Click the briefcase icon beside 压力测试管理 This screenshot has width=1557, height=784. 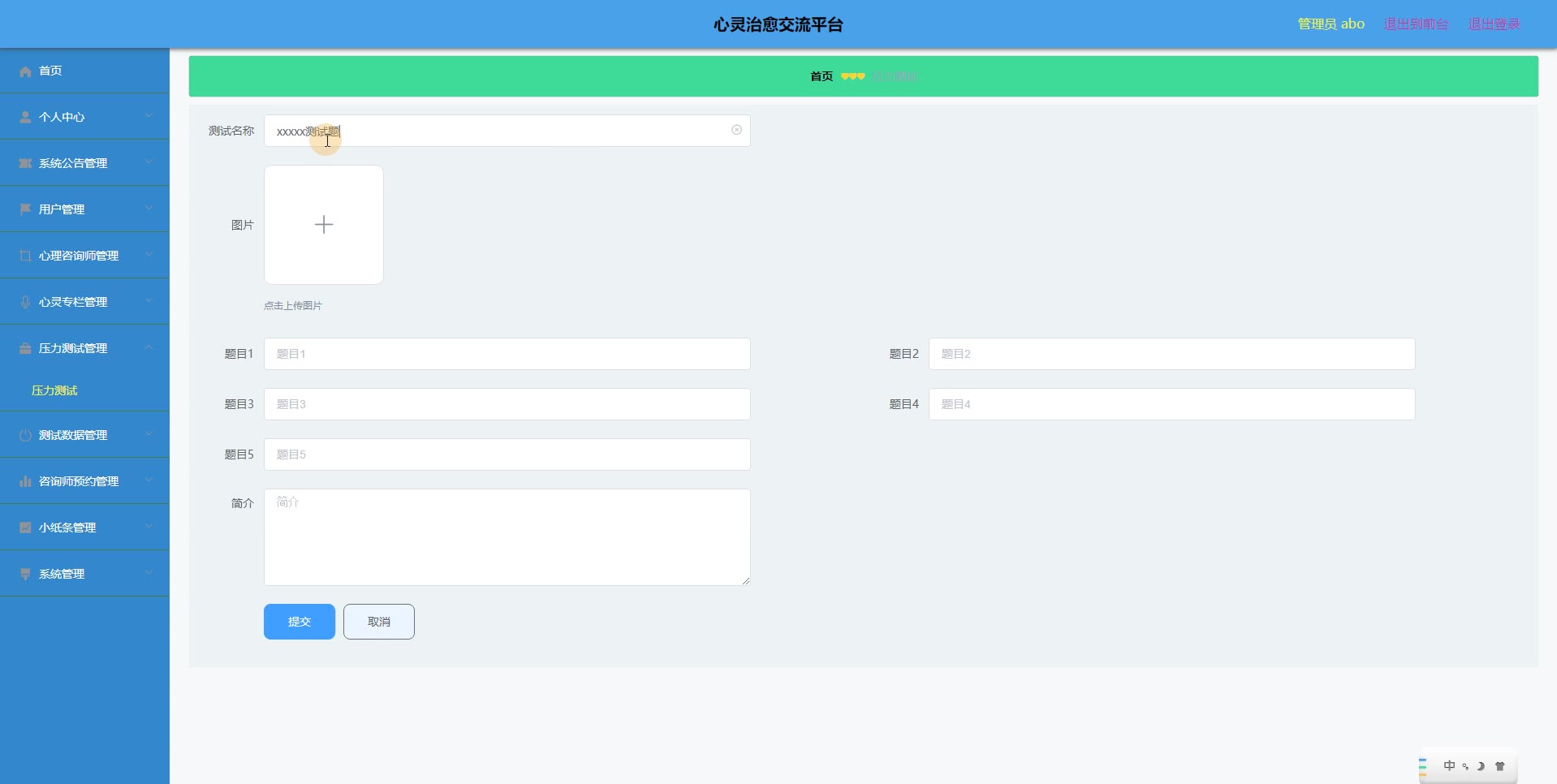point(25,349)
